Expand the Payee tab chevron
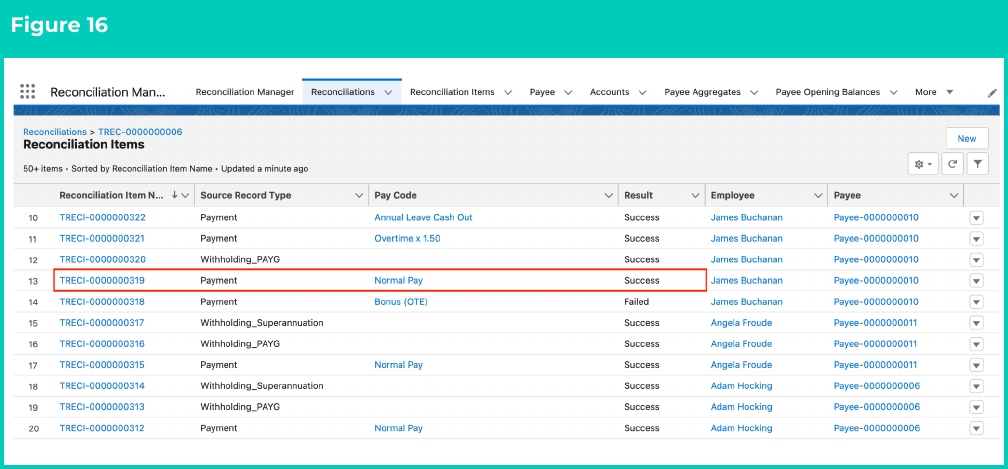The height and width of the screenshot is (469, 1008). coord(568,93)
